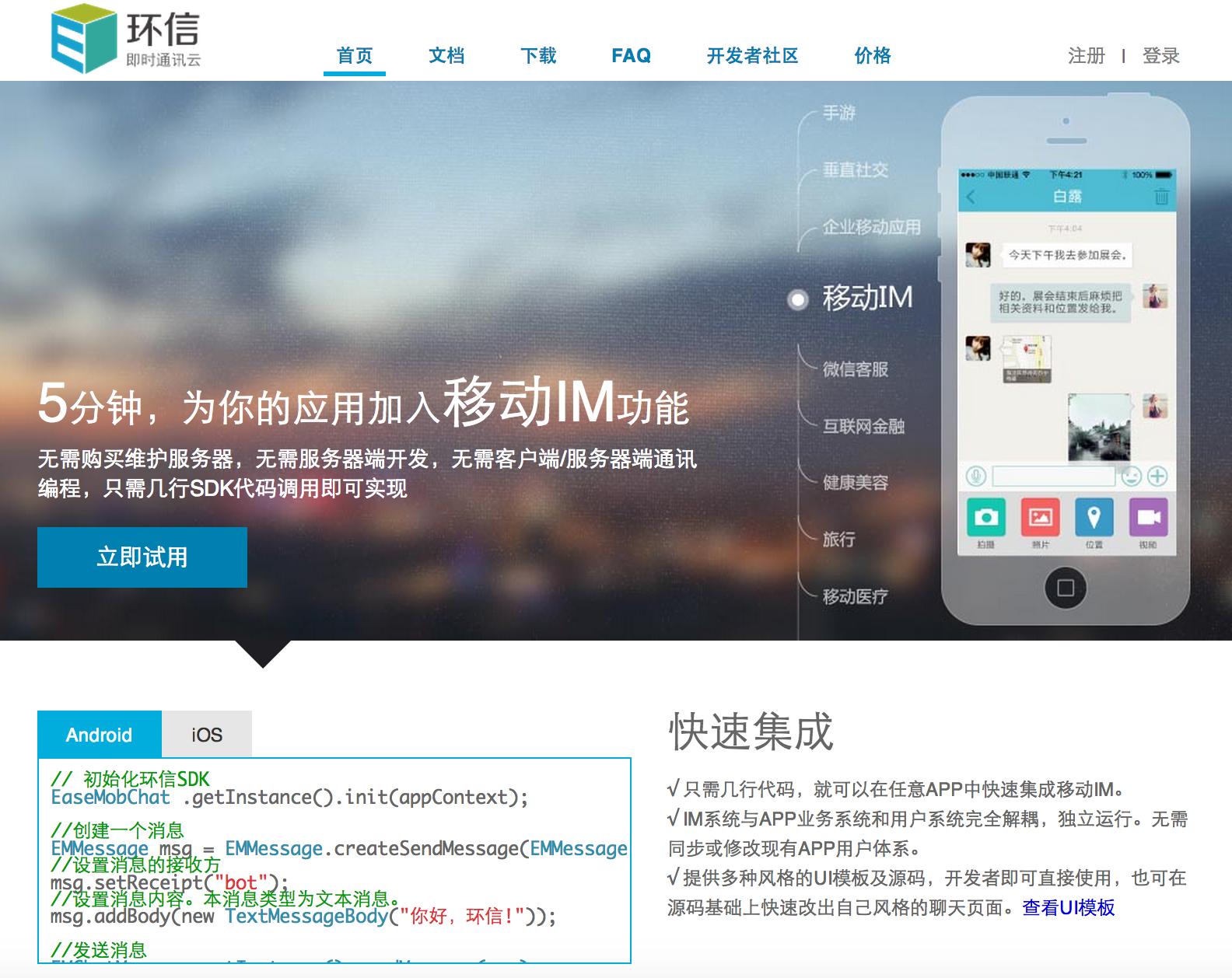The height and width of the screenshot is (978, 1232).
Task: Select 微信客服 in the scenario list
Action: coord(856,368)
